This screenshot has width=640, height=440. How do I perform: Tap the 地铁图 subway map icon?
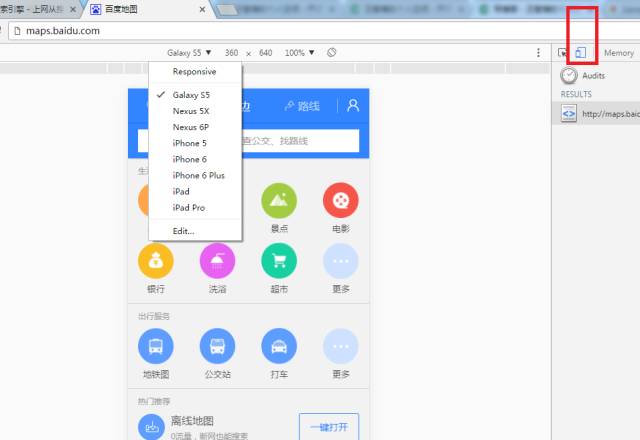point(156,346)
